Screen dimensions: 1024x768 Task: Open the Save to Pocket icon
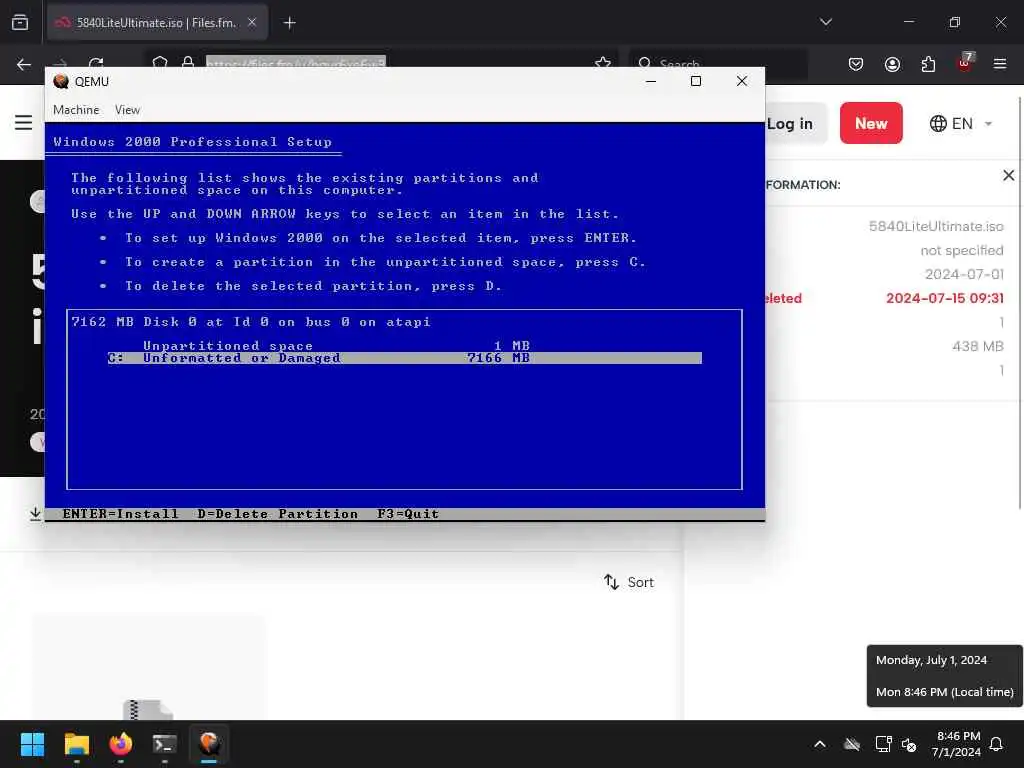[856, 64]
